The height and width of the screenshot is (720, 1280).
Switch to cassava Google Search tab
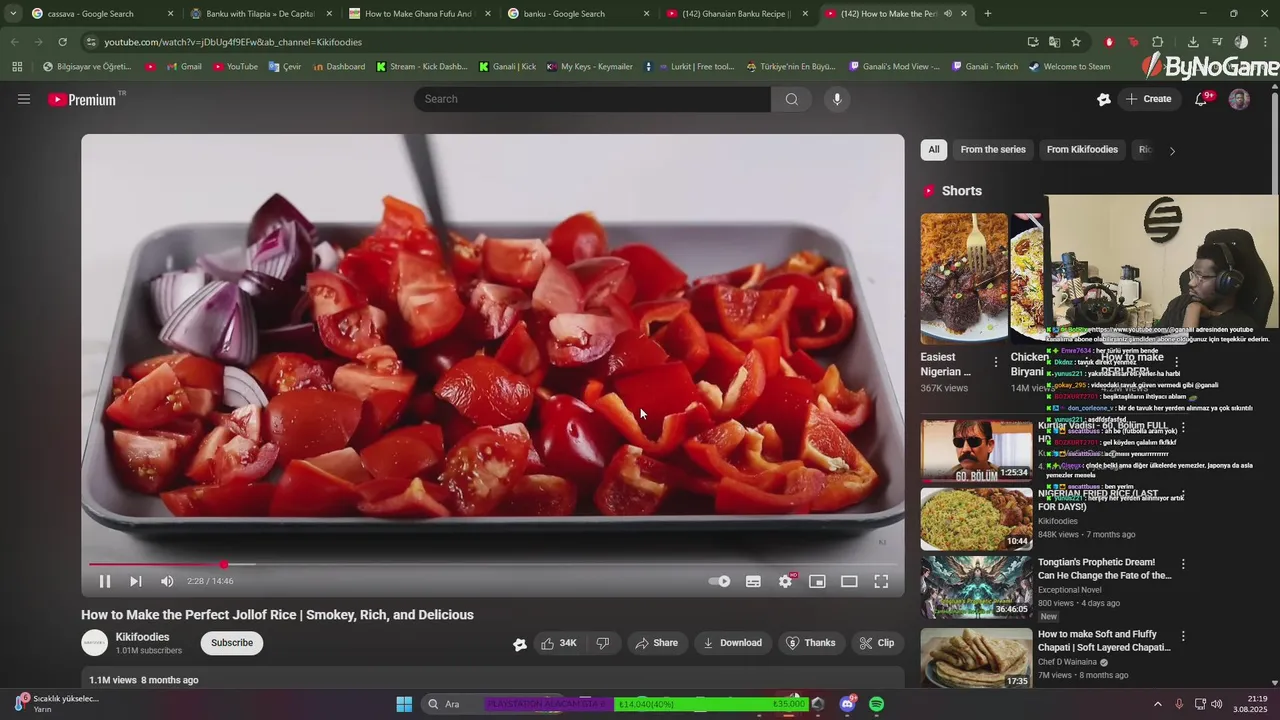(100, 14)
